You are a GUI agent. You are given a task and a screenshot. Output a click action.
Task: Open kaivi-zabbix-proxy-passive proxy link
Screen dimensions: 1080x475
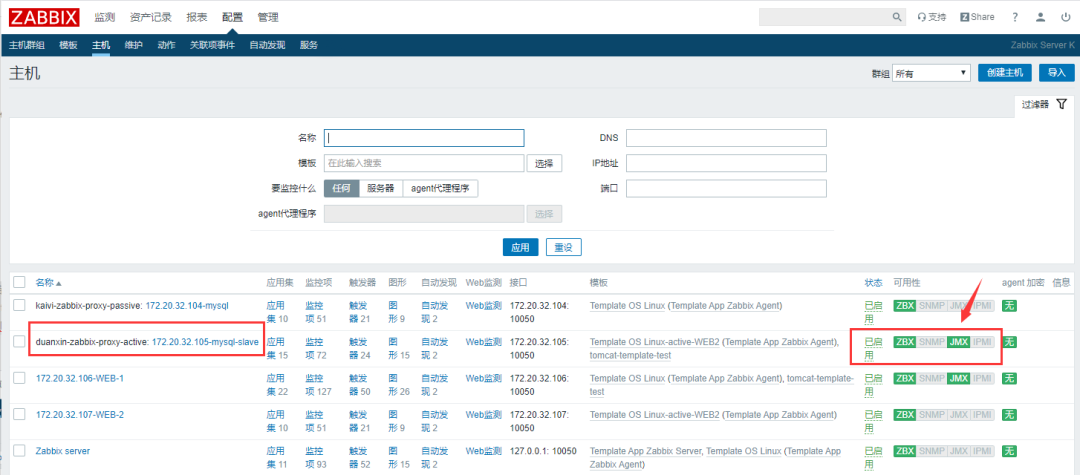point(88,305)
